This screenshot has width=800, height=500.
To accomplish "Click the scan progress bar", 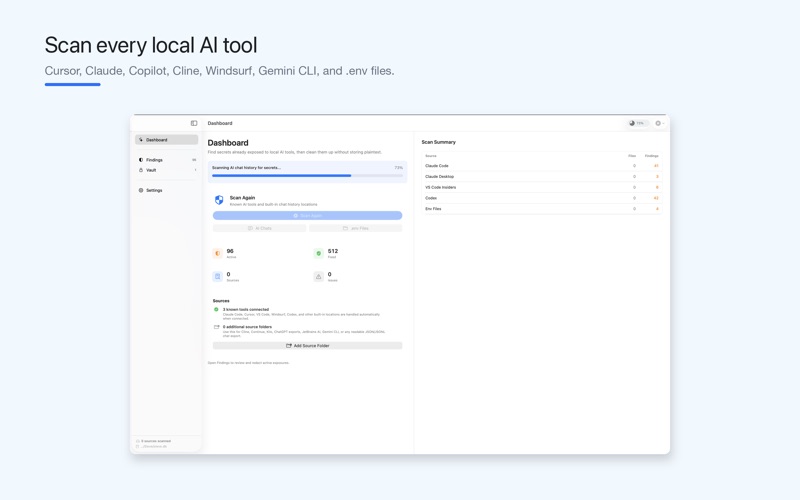I will [x=307, y=176].
